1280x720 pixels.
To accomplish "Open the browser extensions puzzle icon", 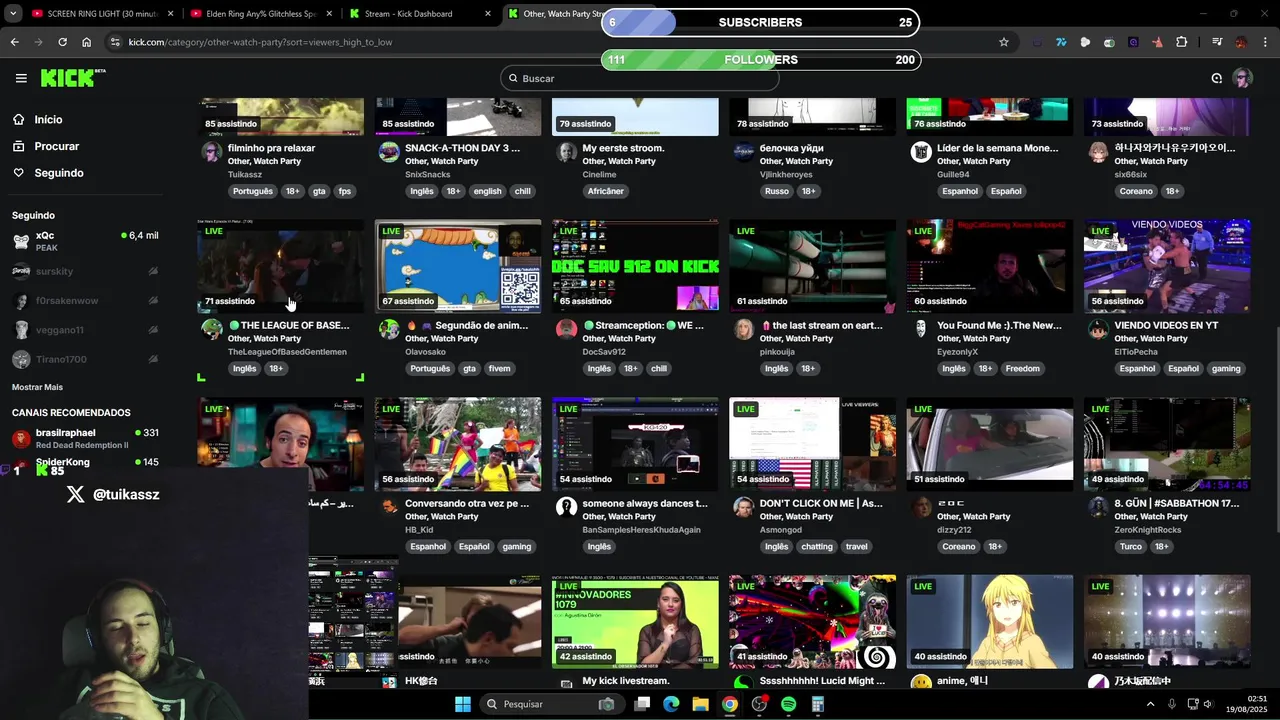I will pyautogui.click(x=1182, y=42).
